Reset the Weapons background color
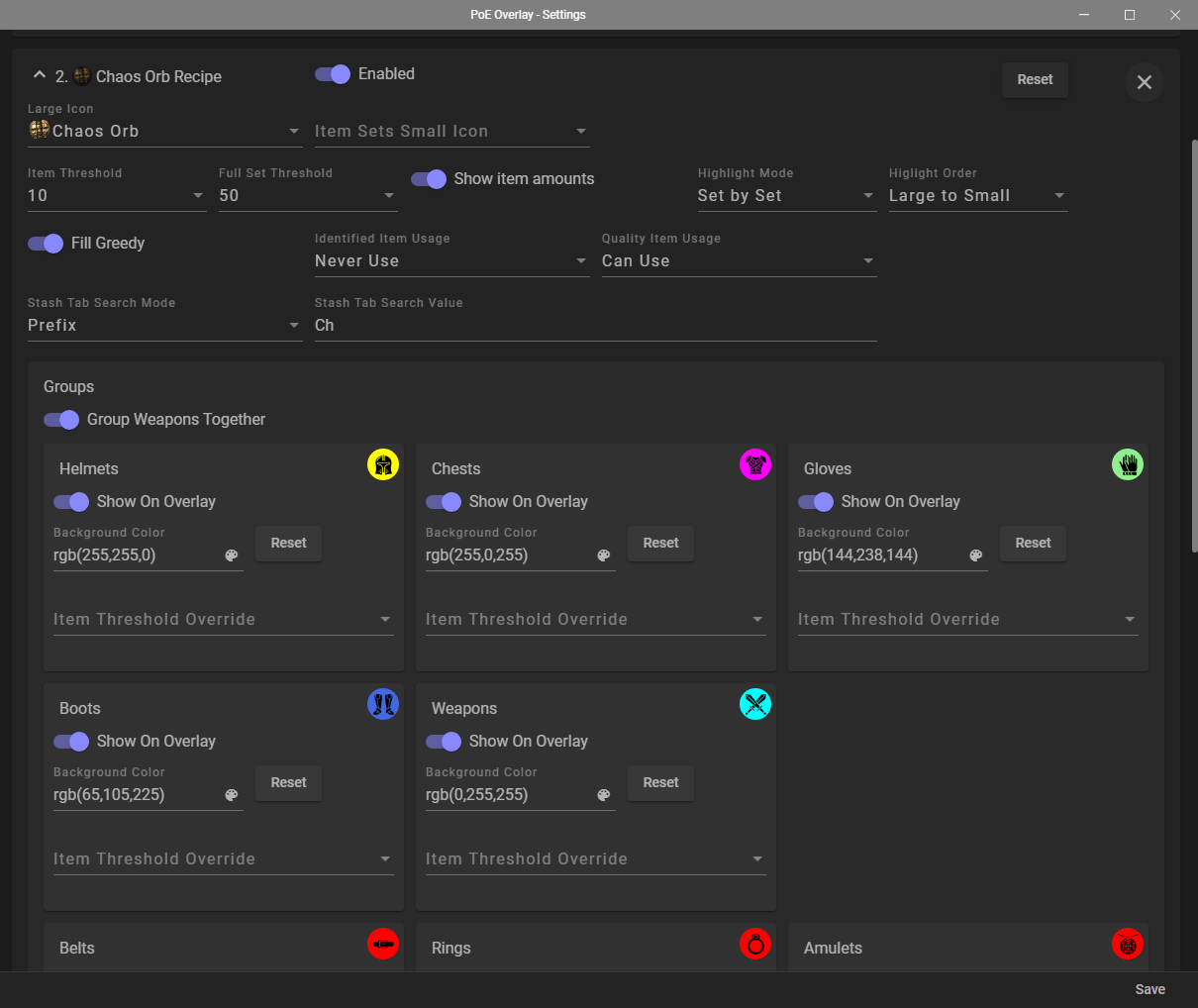 661,783
